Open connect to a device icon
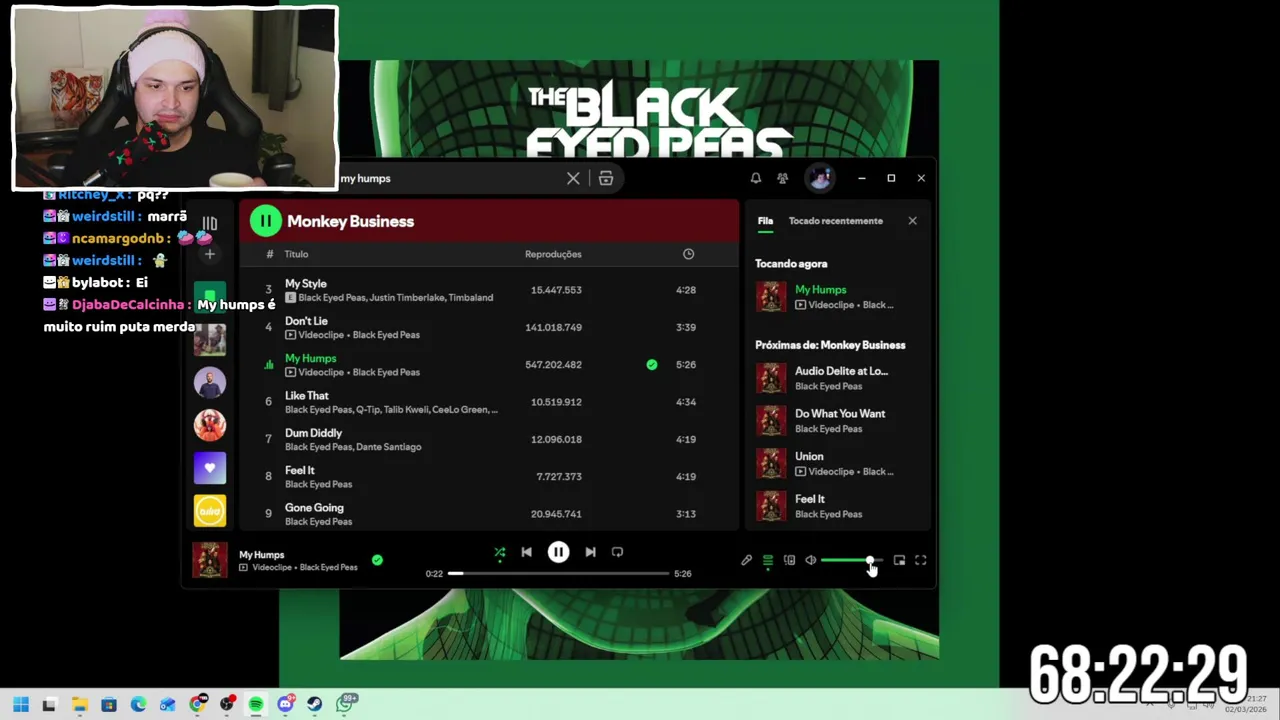 (x=789, y=561)
